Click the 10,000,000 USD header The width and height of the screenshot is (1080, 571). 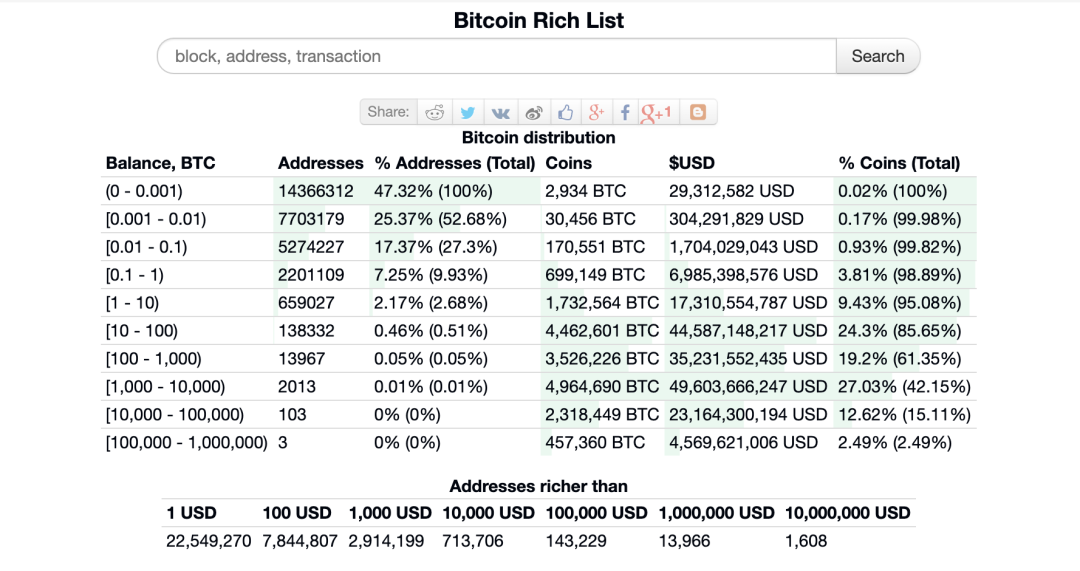click(847, 513)
